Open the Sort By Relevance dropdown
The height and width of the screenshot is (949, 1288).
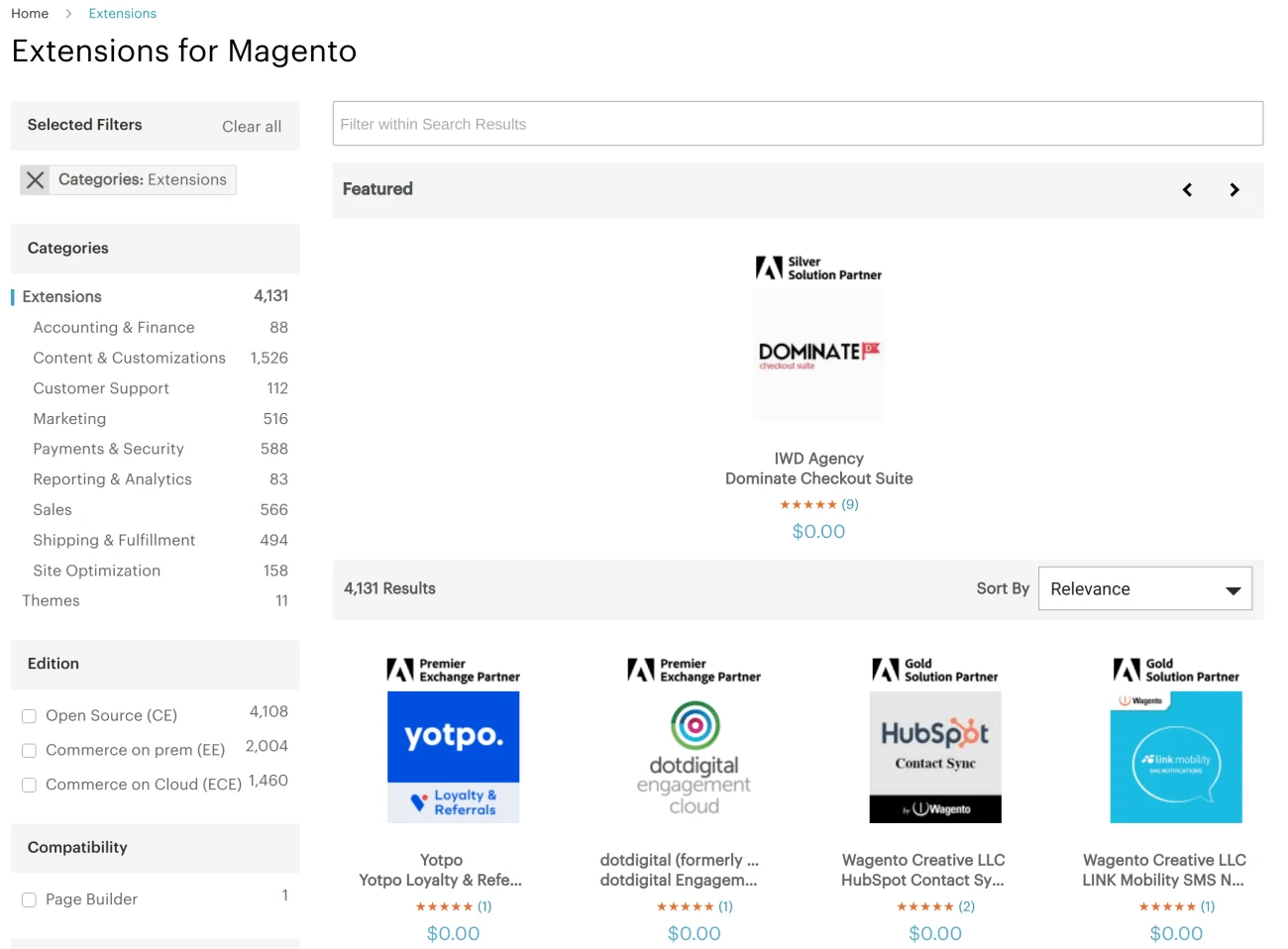[x=1144, y=589]
